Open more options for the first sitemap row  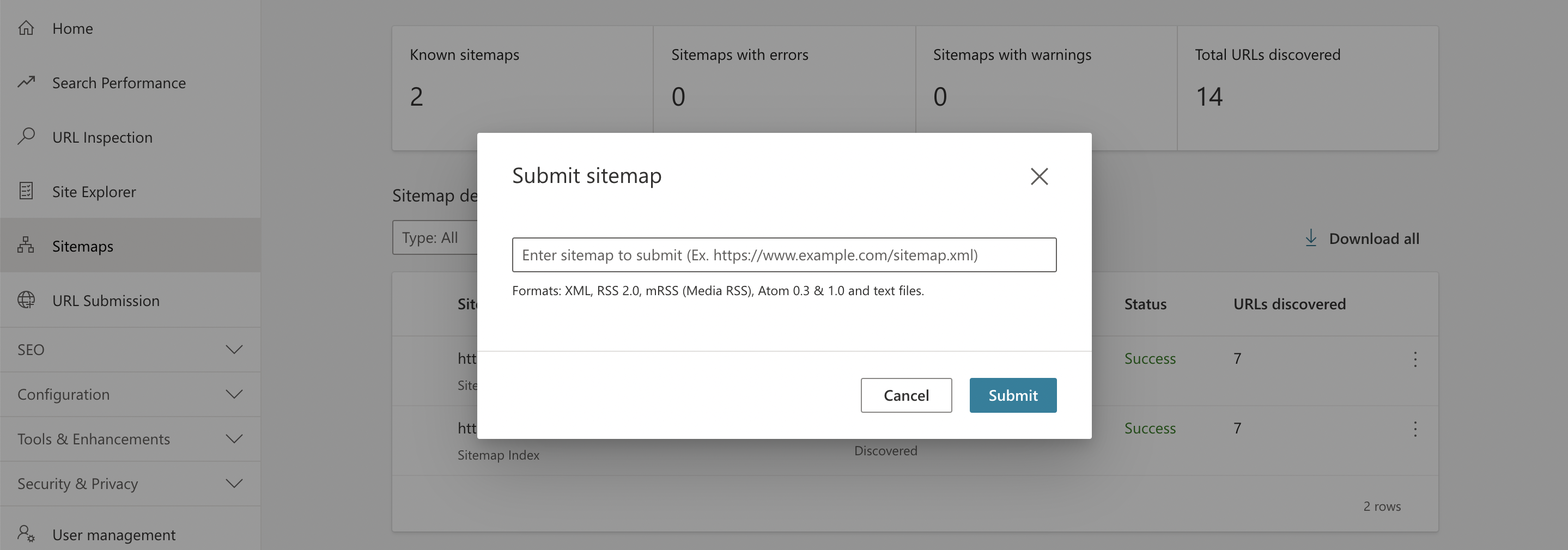point(1415,359)
